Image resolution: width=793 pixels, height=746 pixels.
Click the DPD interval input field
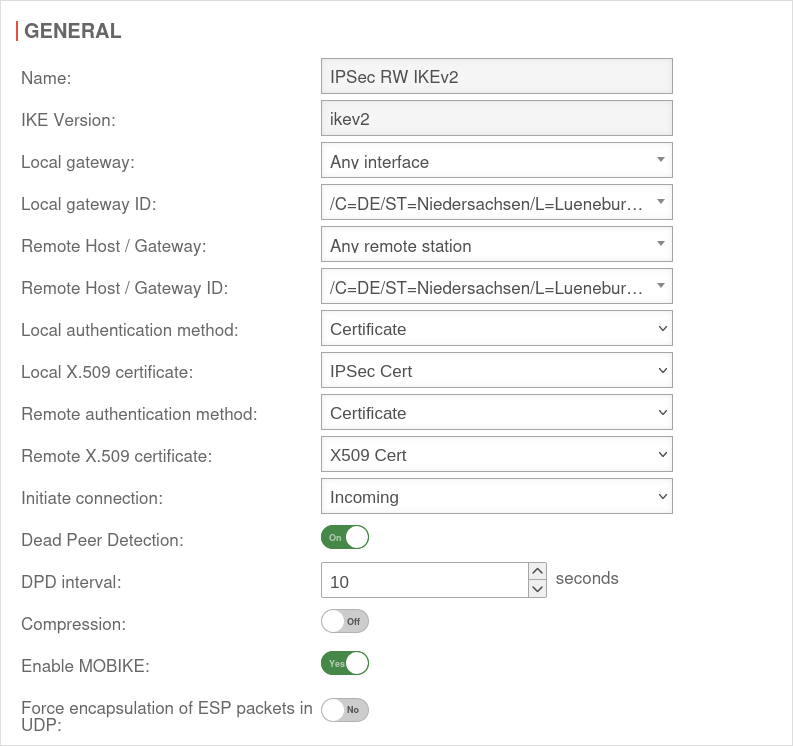click(x=424, y=581)
